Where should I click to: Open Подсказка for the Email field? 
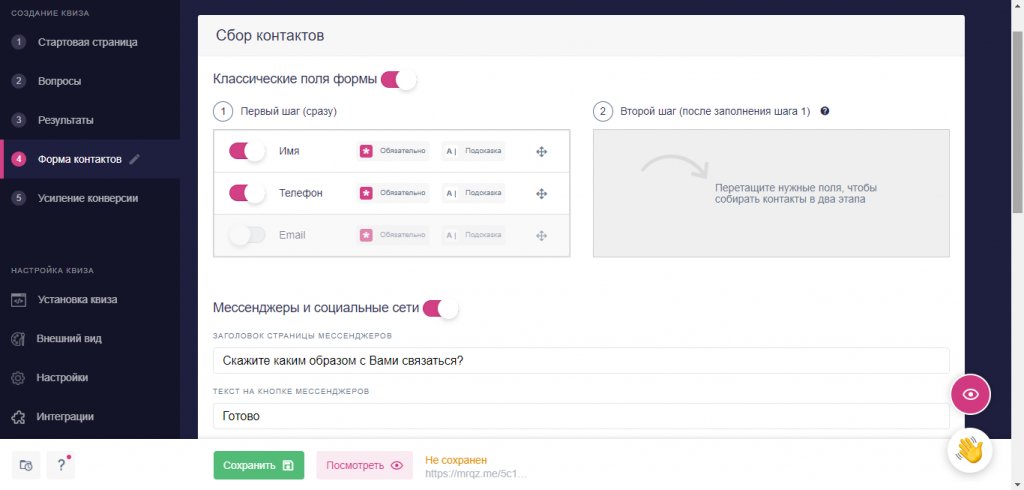pyautogui.click(x=473, y=235)
